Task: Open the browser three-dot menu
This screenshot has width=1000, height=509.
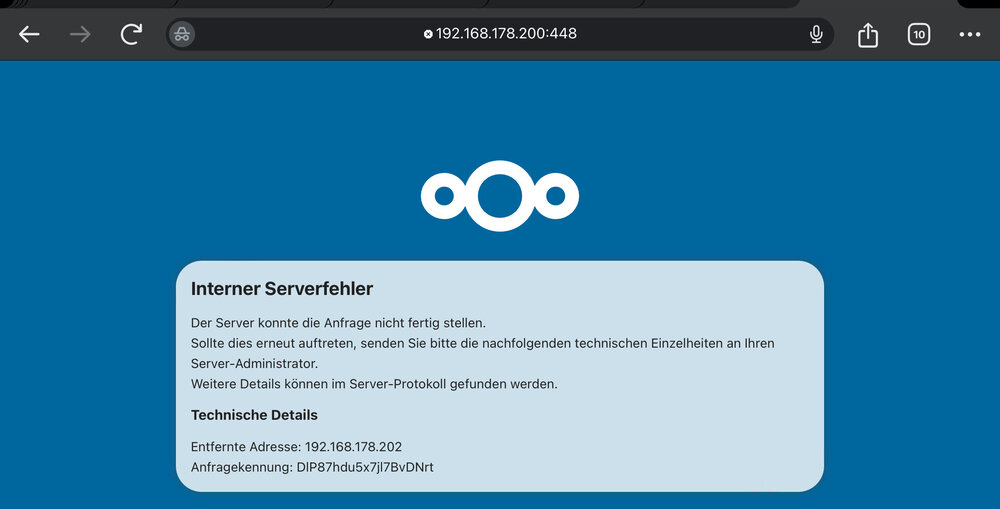Action: point(969,34)
